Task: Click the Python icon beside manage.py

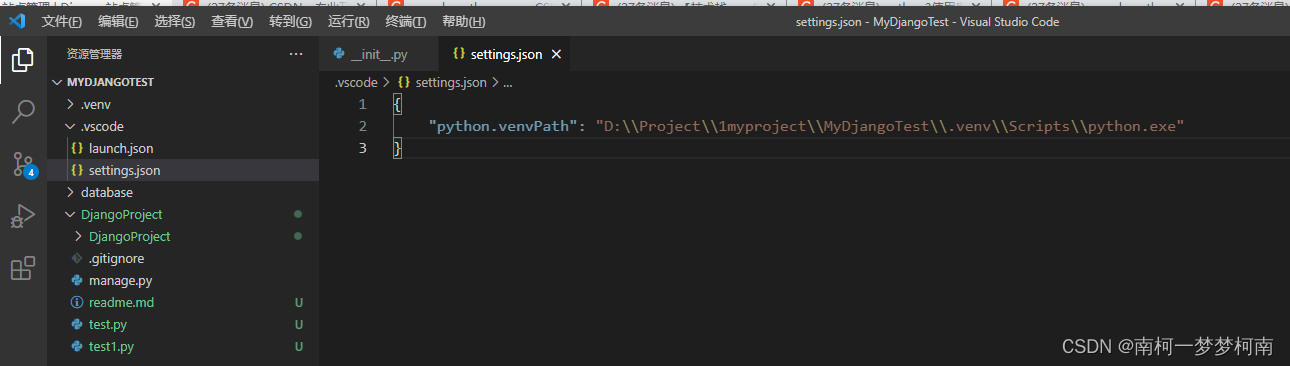Action: coord(77,280)
